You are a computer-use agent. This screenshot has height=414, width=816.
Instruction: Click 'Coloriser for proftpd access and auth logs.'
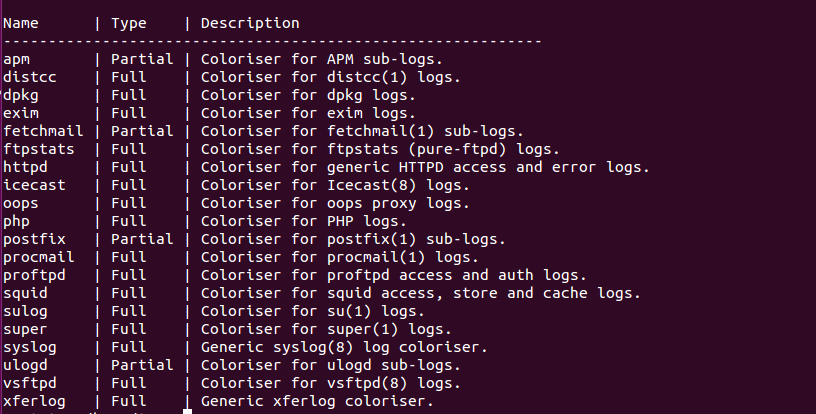point(394,275)
